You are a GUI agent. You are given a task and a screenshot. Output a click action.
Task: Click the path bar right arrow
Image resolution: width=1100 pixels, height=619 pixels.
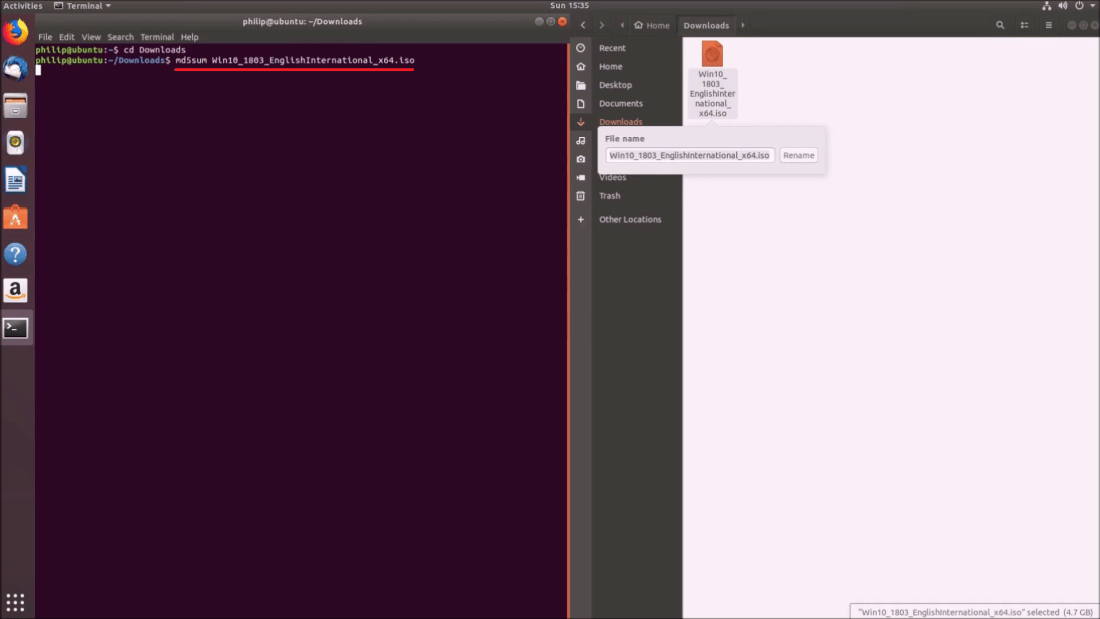(x=743, y=25)
